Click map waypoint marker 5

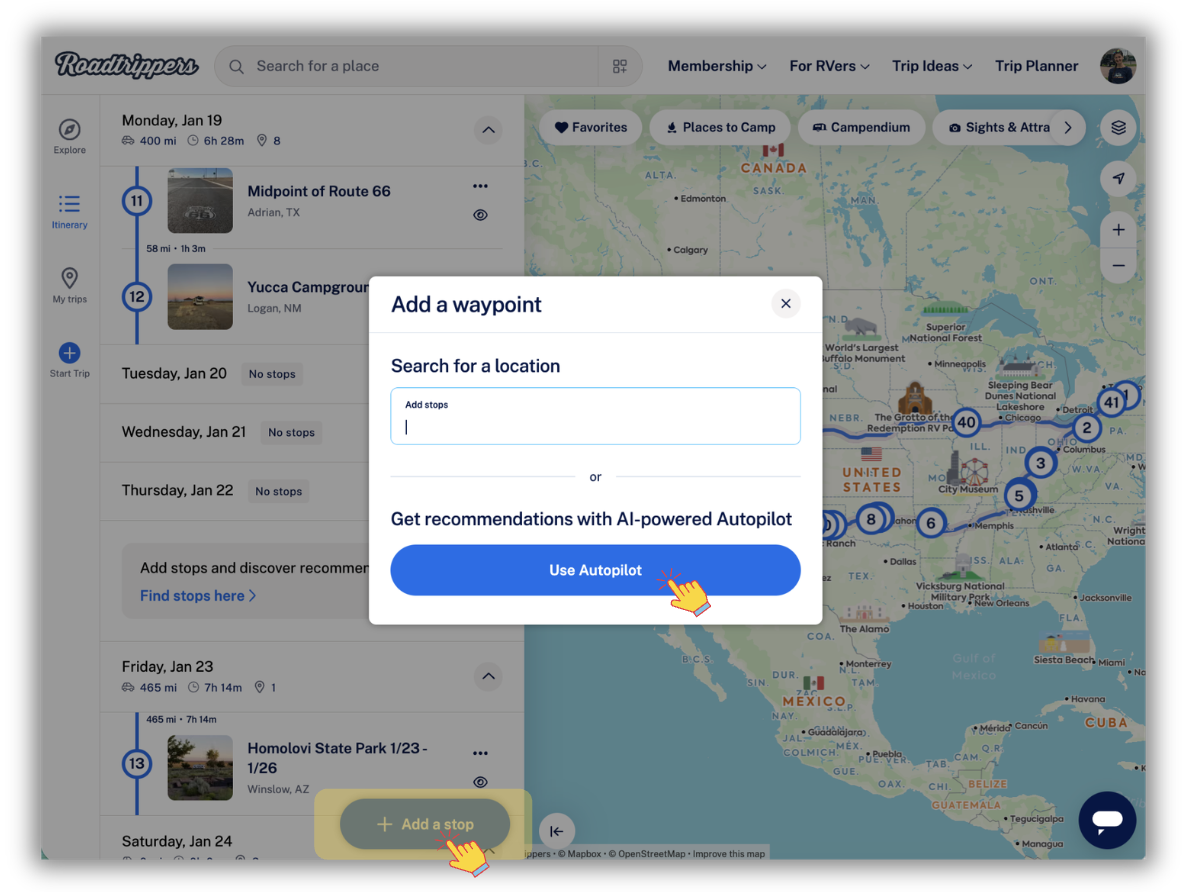click(x=1019, y=496)
